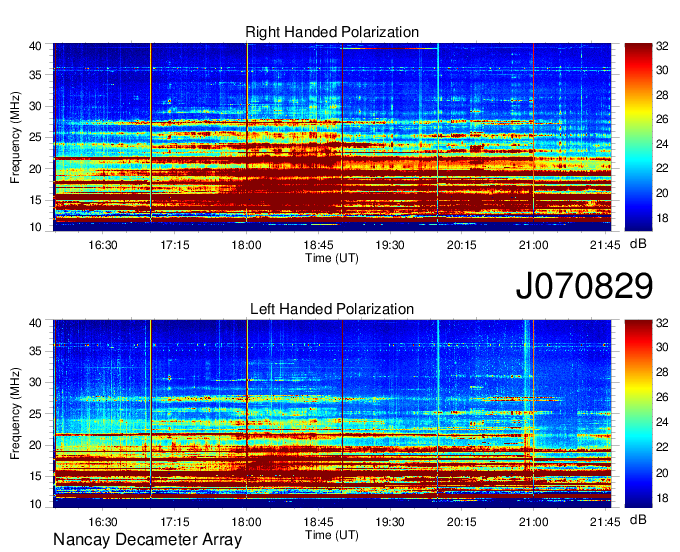Click the "15" frequency tick of Left Handed plot
Image resolution: width=680 pixels, height=552 pixels.
35,477
